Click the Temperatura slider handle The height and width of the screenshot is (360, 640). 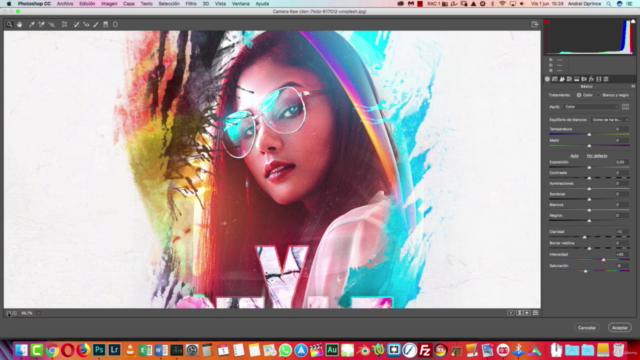(589, 134)
